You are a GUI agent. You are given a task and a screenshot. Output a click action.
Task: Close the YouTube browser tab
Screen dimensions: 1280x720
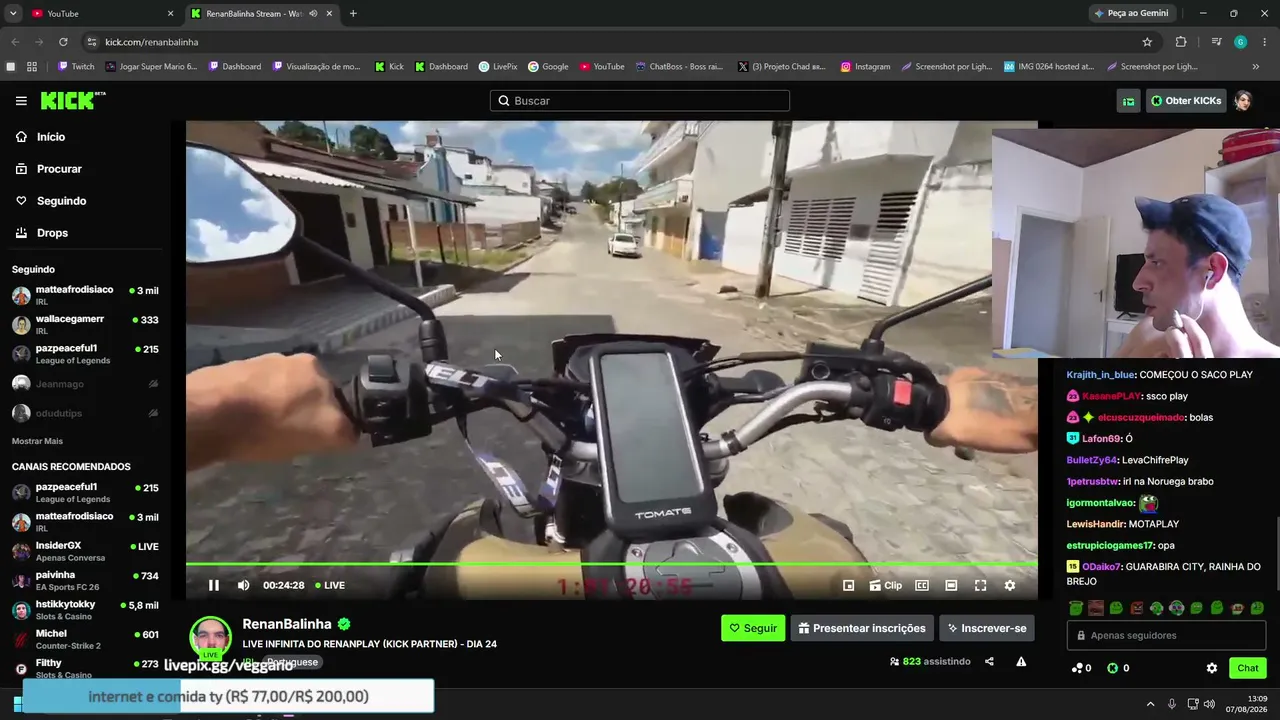pyautogui.click(x=170, y=14)
